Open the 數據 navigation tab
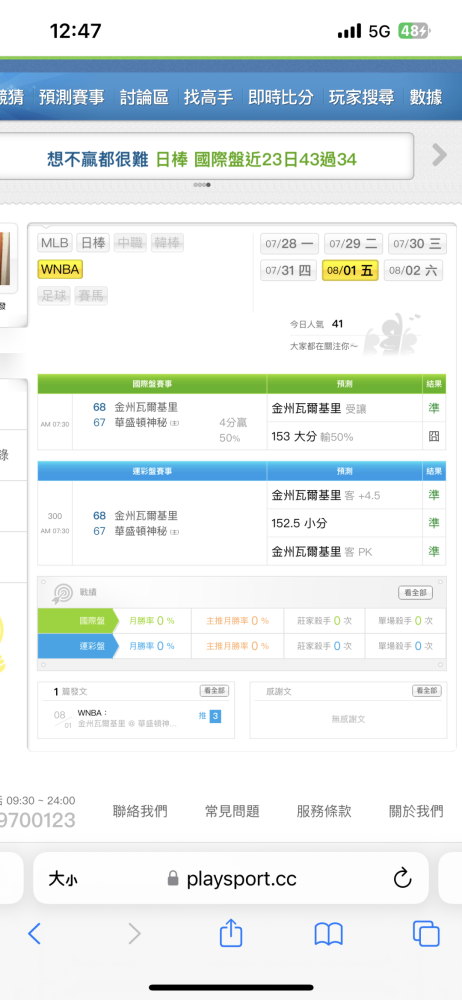Screen dimensions: 462x1000 coord(426,97)
